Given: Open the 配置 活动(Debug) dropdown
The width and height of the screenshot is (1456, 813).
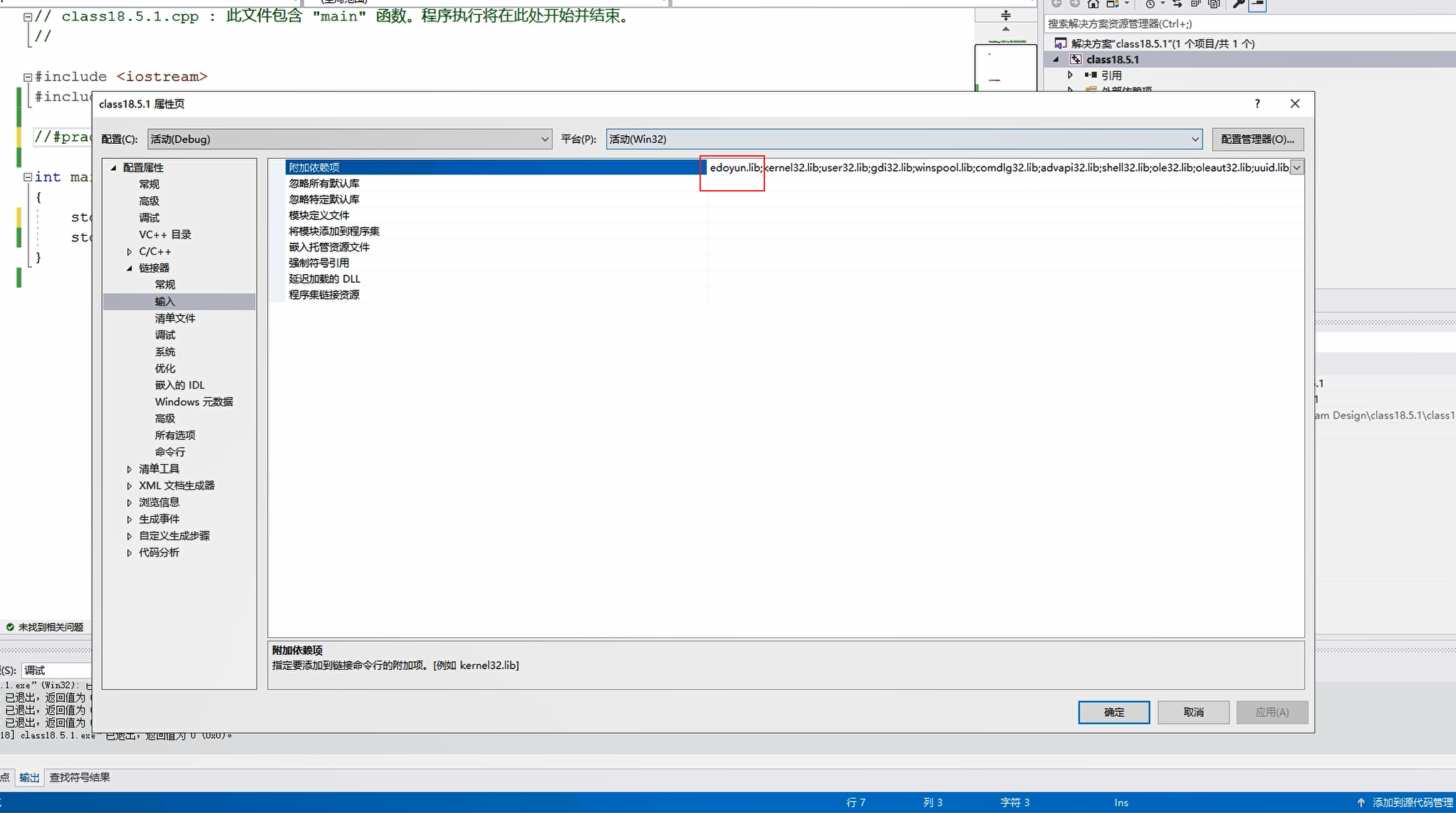Looking at the screenshot, I should [545, 140].
